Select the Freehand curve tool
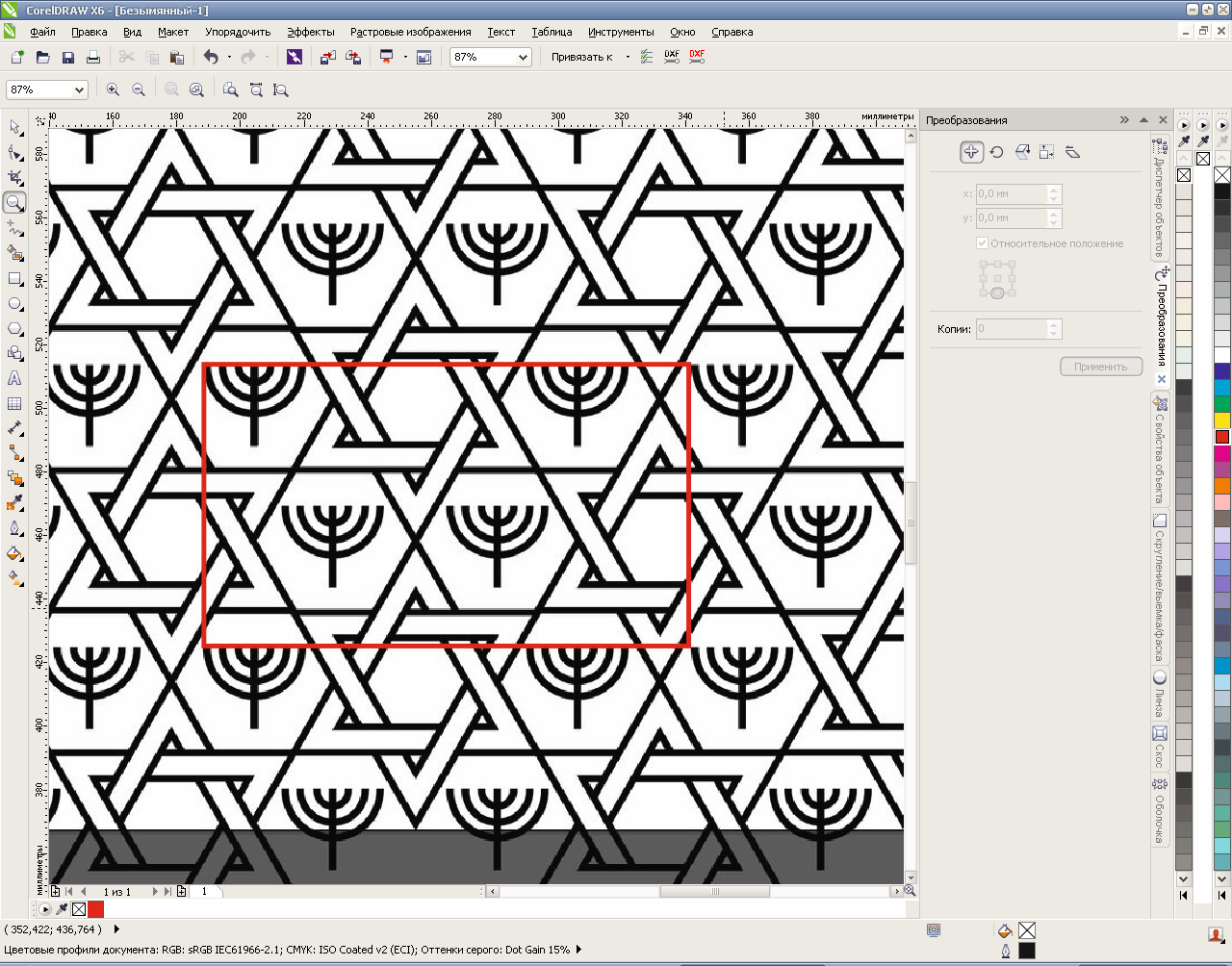Screen dimensions: 1232x966 [14, 228]
